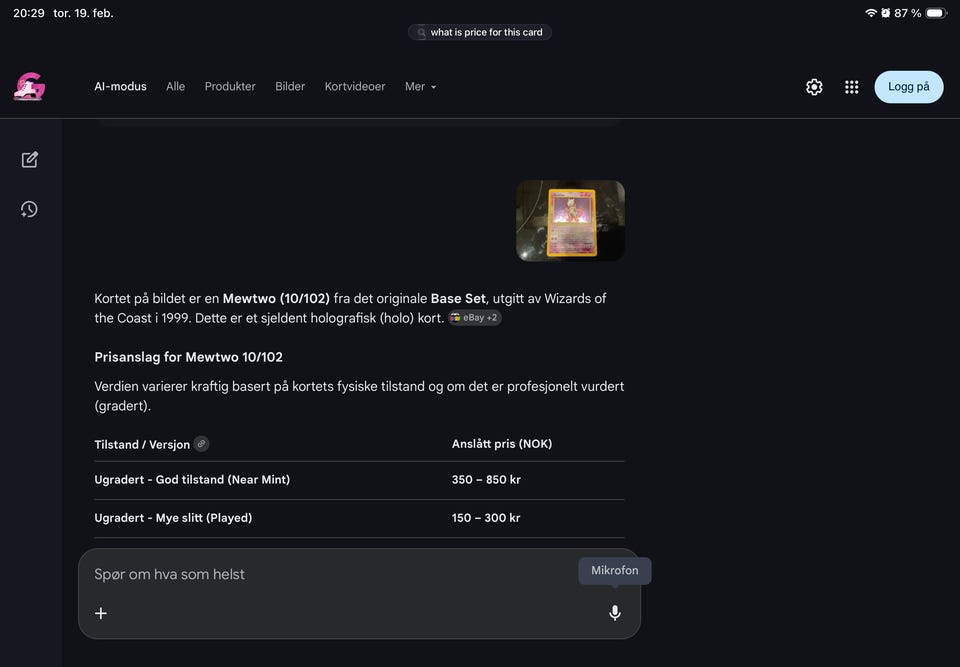Switch to the Bilder tab
Viewport: 960px width, 667px height.
point(290,86)
